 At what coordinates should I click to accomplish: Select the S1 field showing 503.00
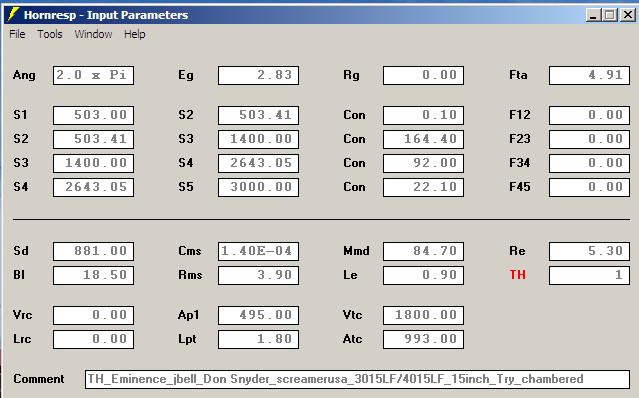pos(93,115)
